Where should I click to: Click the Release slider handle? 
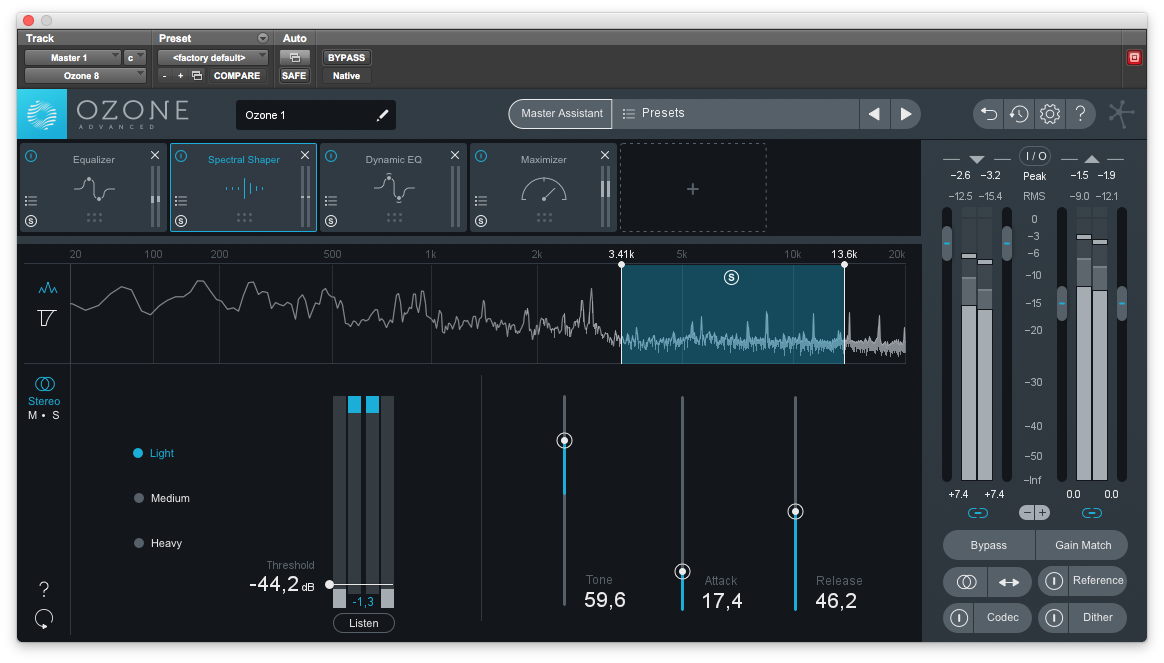click(x=795, y=512)
